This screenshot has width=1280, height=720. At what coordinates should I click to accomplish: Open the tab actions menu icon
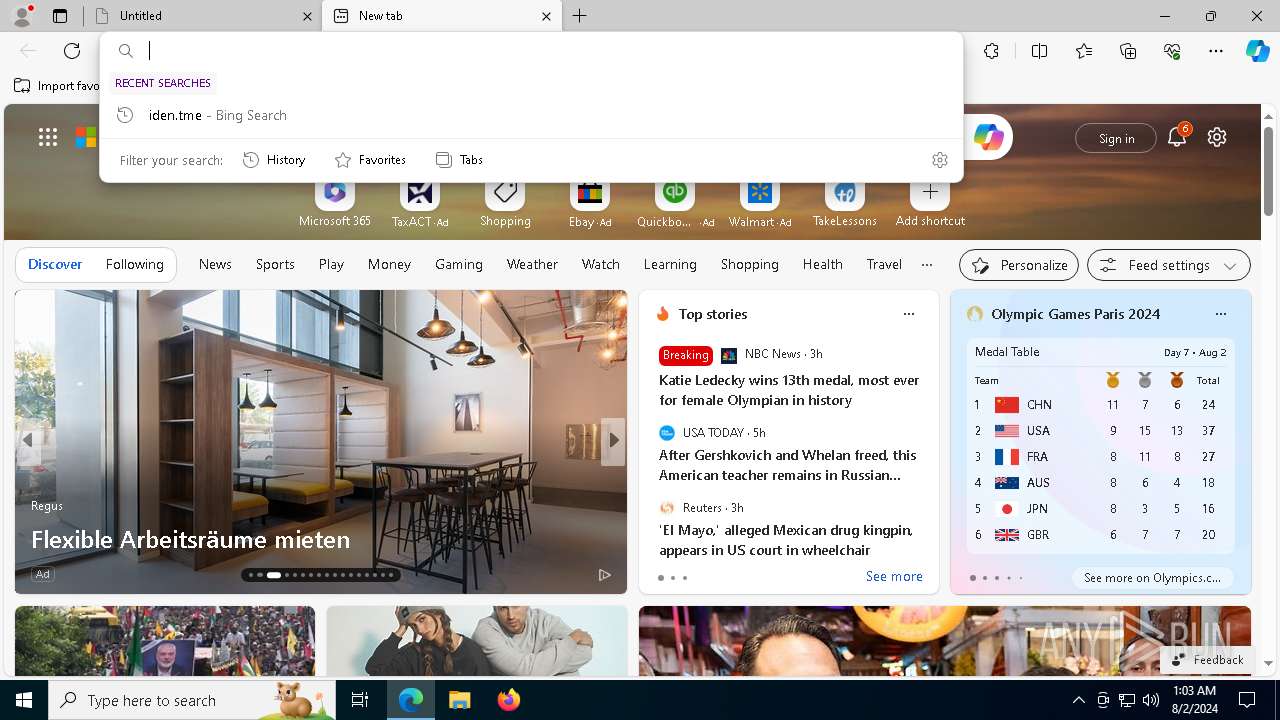tap(60, 16)
